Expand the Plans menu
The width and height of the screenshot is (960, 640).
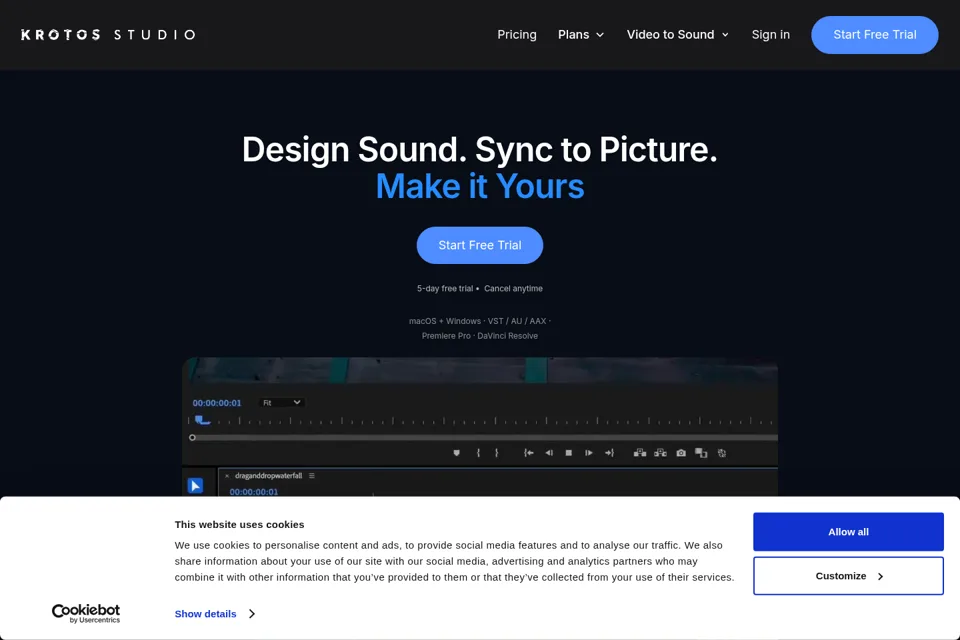point(581,35)
